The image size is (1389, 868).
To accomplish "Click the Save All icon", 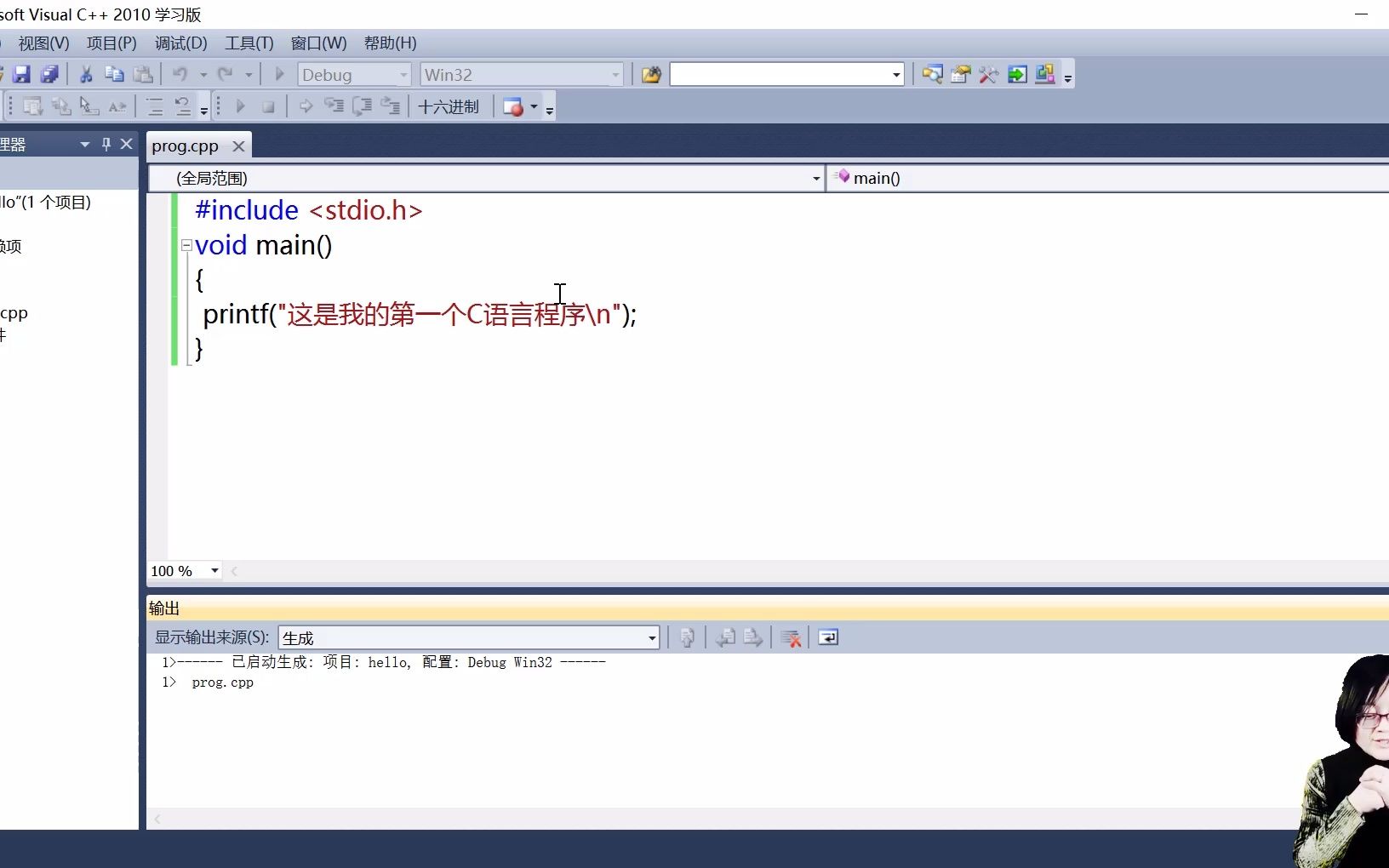I will click(x=50, y=74).
